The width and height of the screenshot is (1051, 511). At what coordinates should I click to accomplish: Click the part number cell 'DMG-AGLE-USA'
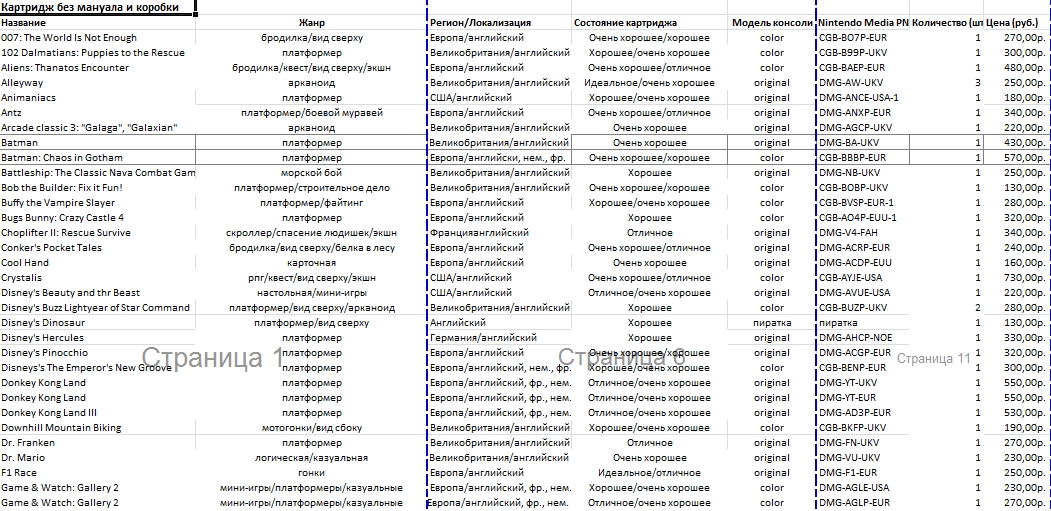coord(863,488)
